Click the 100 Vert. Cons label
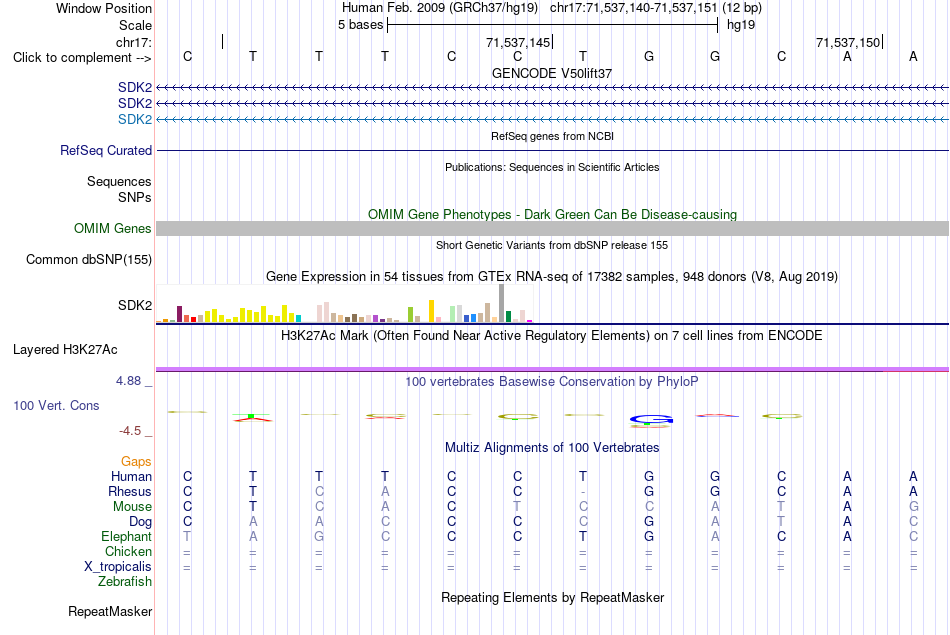This screenshot has height=635, width=950. pos(56,406)
